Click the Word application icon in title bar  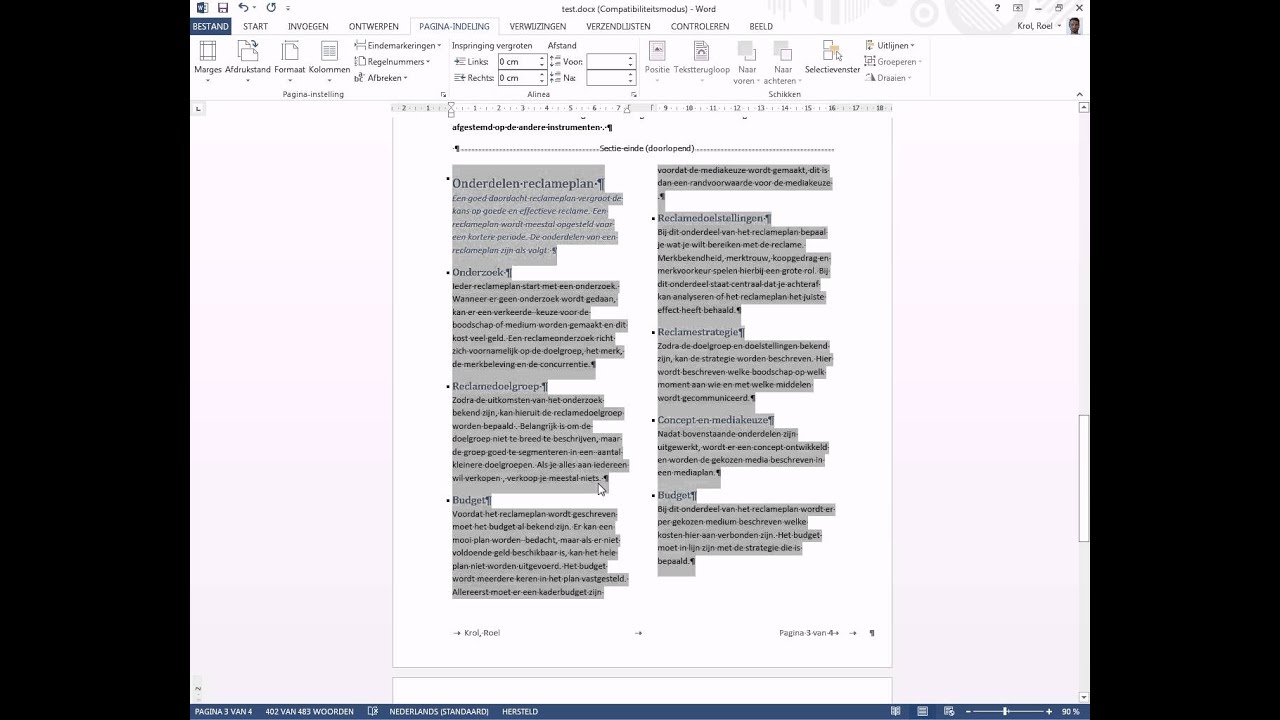point(201,8)
